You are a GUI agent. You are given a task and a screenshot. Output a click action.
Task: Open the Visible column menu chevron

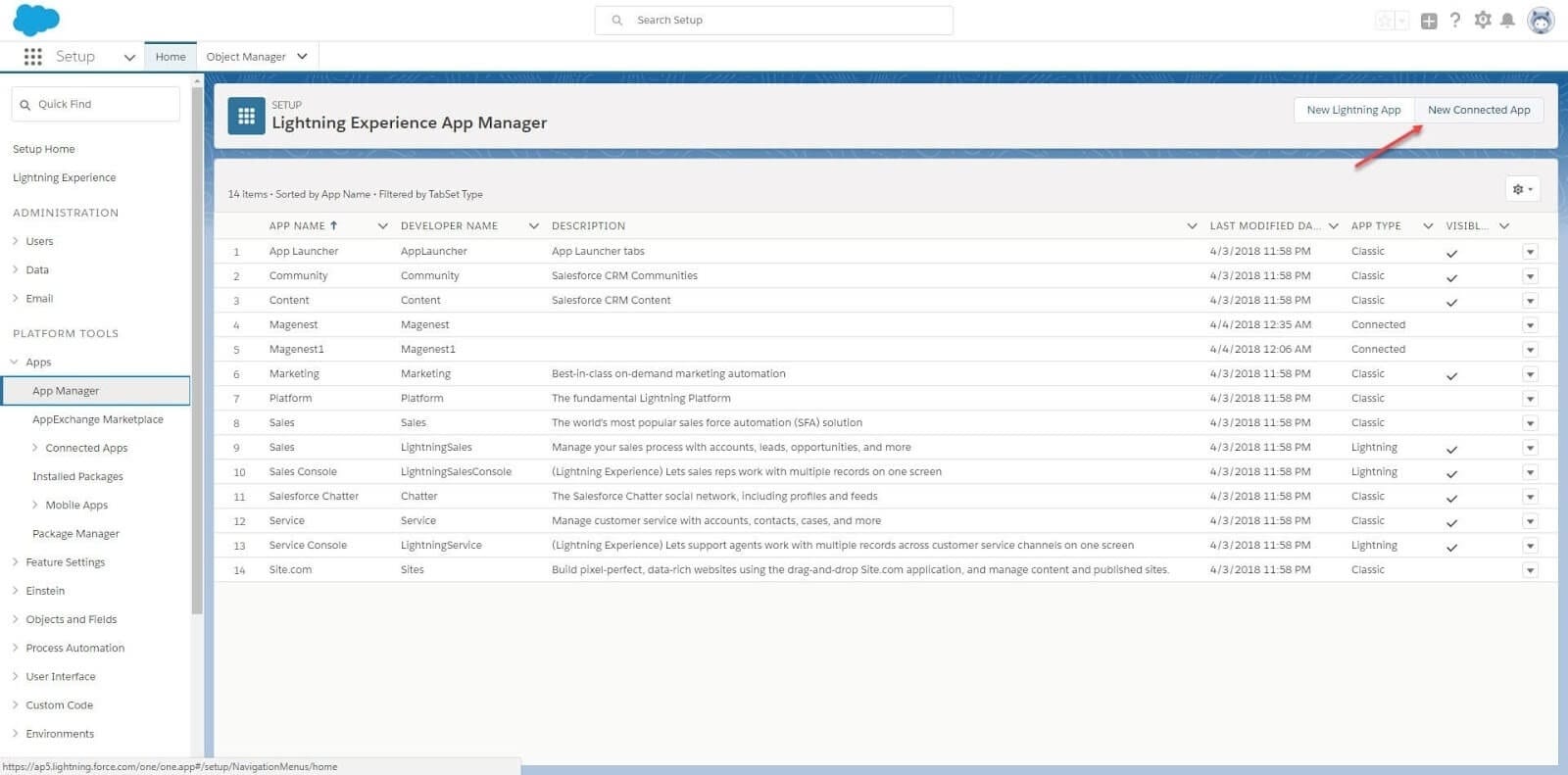point(1504,226)
